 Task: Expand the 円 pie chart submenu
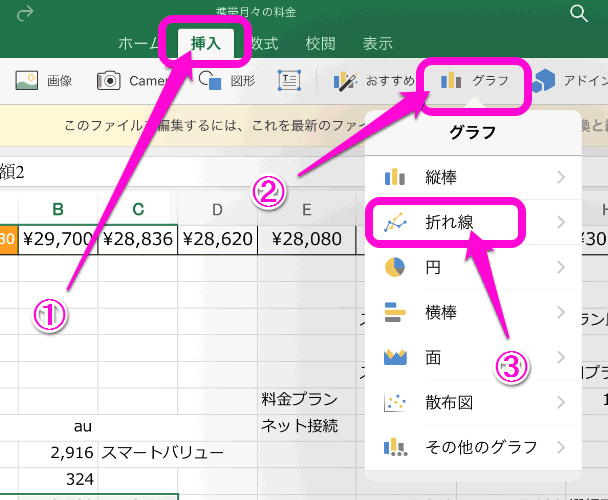tap(472, 267)
